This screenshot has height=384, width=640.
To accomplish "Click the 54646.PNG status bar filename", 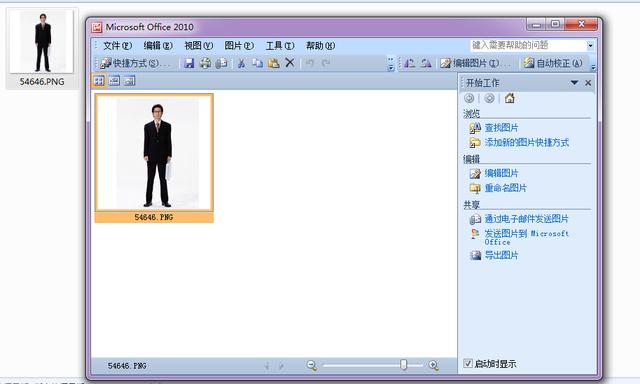I will (x=127, y=366).
